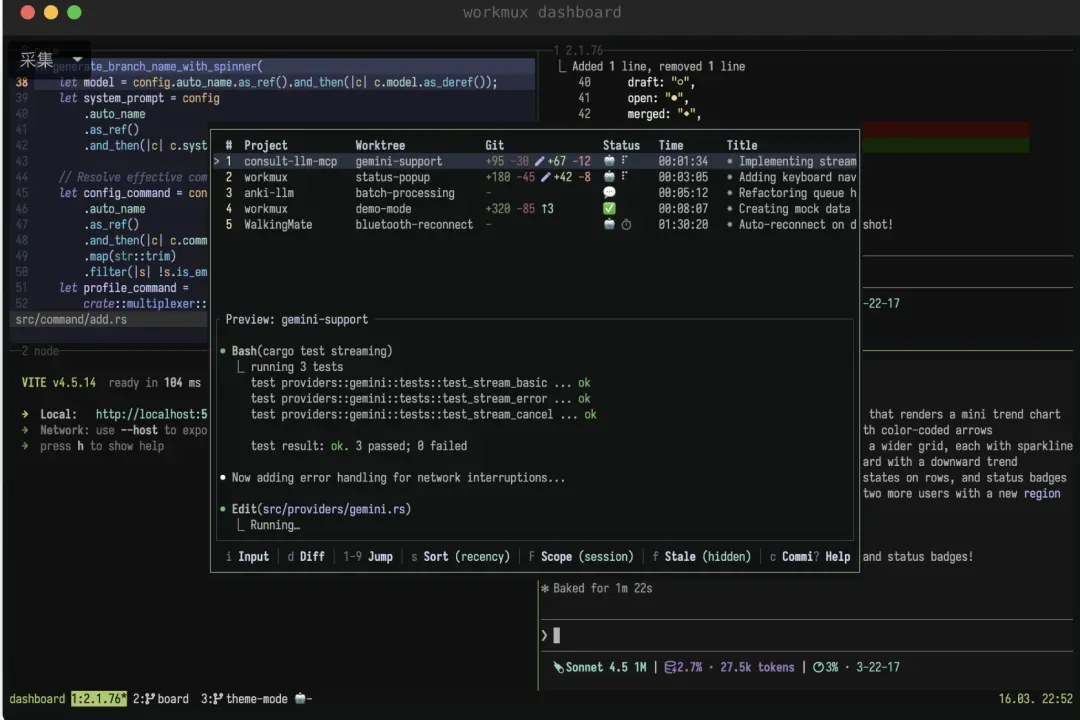The image size is (1080, 720).
Task: Click the prompt input line with cursor
Action: tap(806, 635)
